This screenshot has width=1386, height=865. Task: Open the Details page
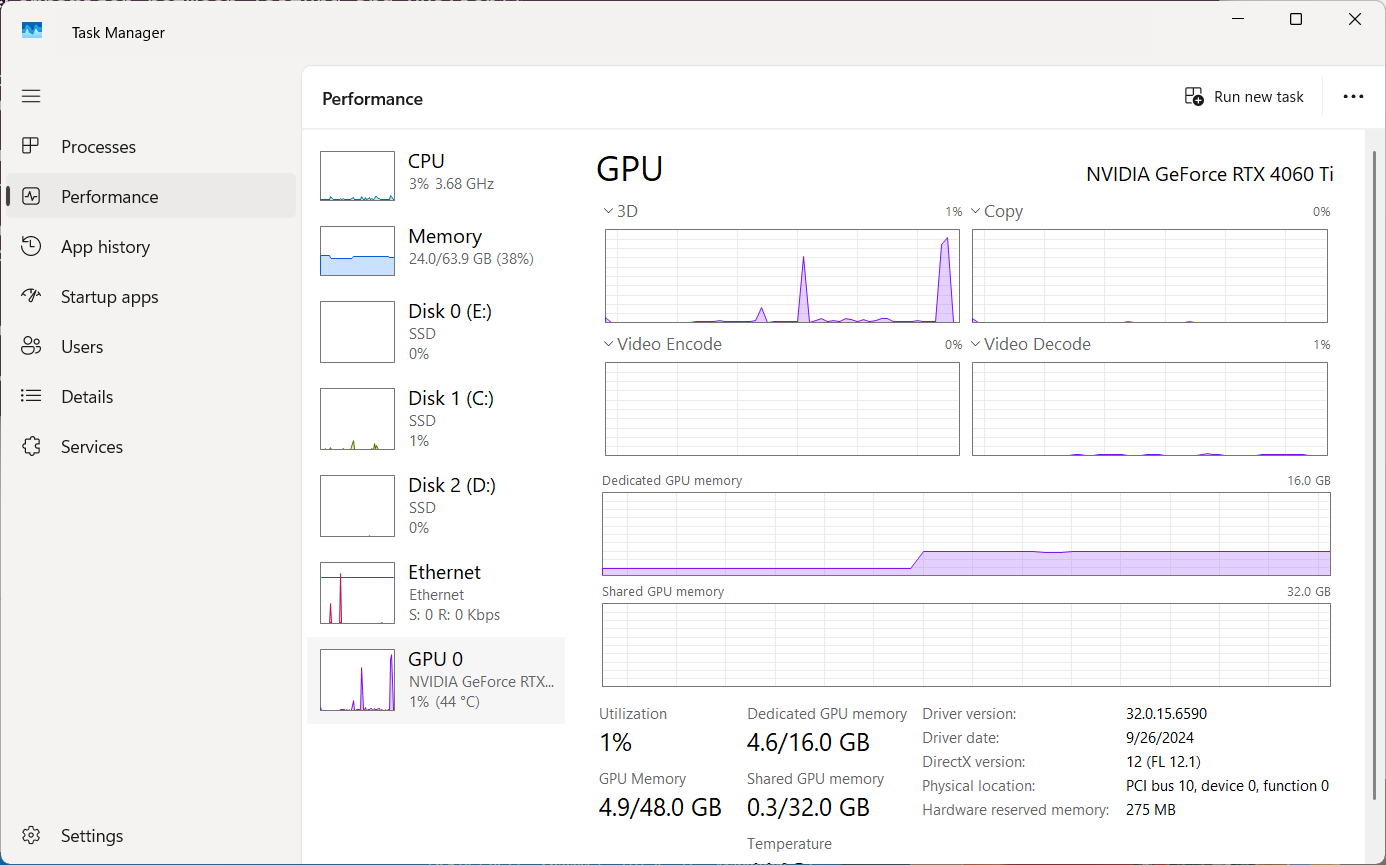(150, 396)
